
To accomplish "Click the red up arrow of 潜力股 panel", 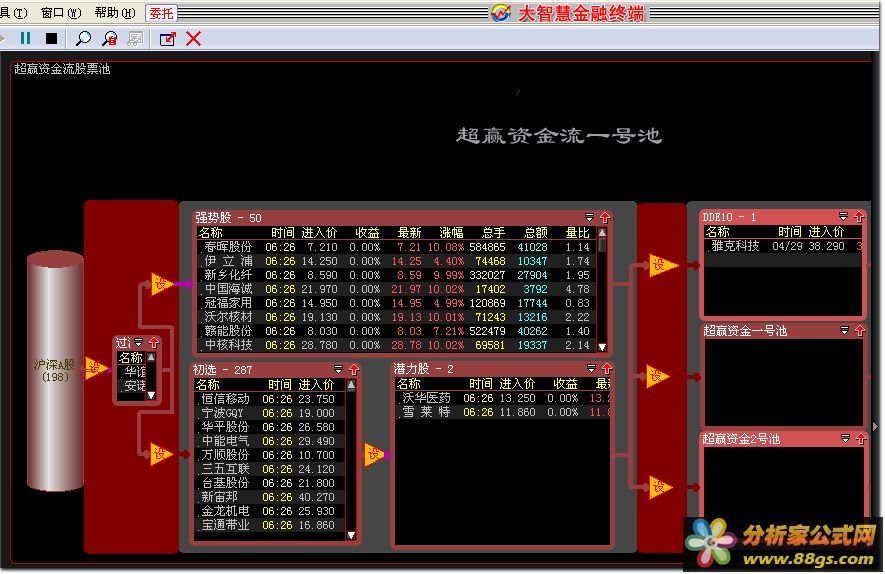I will pyautogui.click(x=607, y=369).
